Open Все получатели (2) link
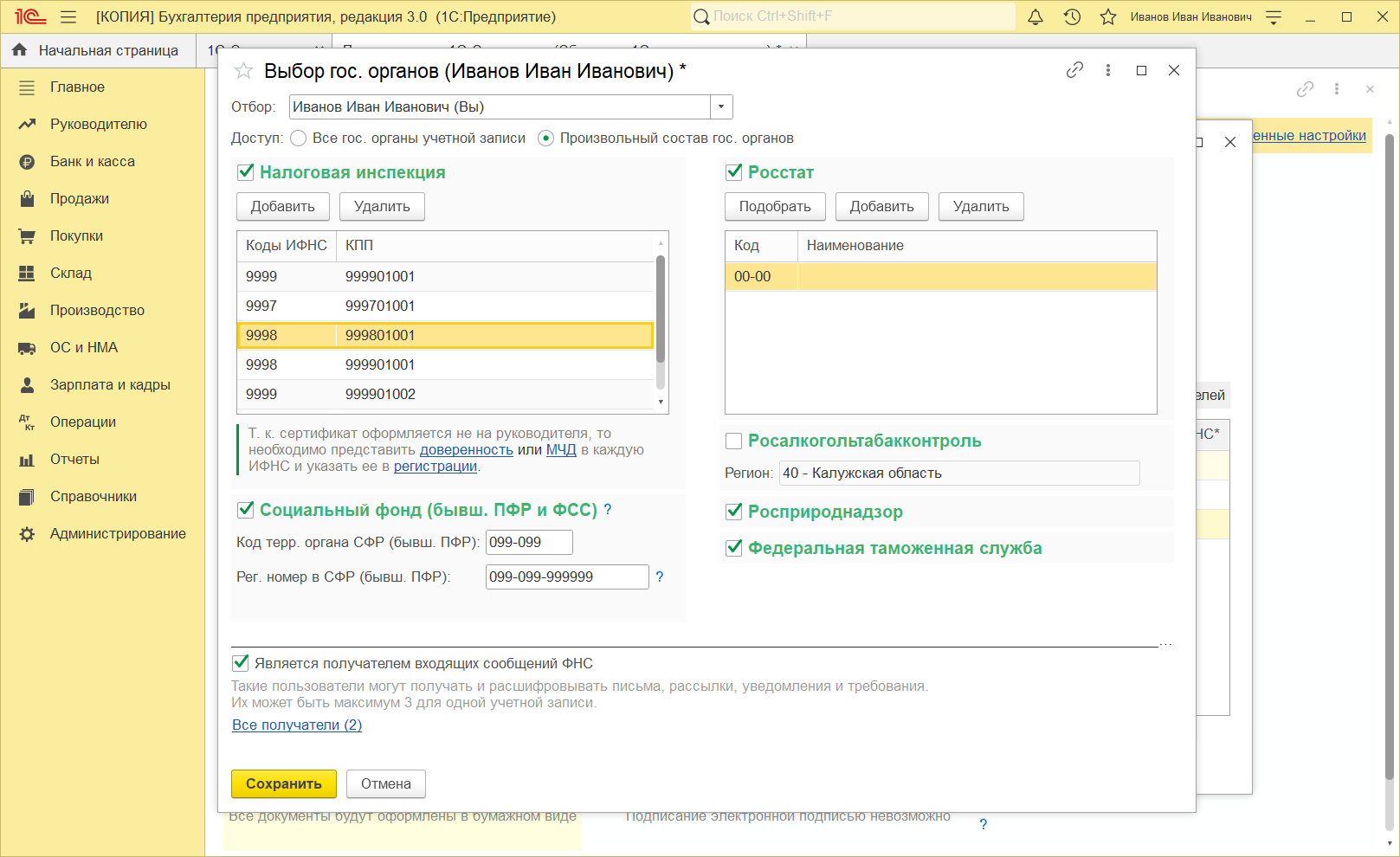The image size is (1400, 857). click(297, 725)
